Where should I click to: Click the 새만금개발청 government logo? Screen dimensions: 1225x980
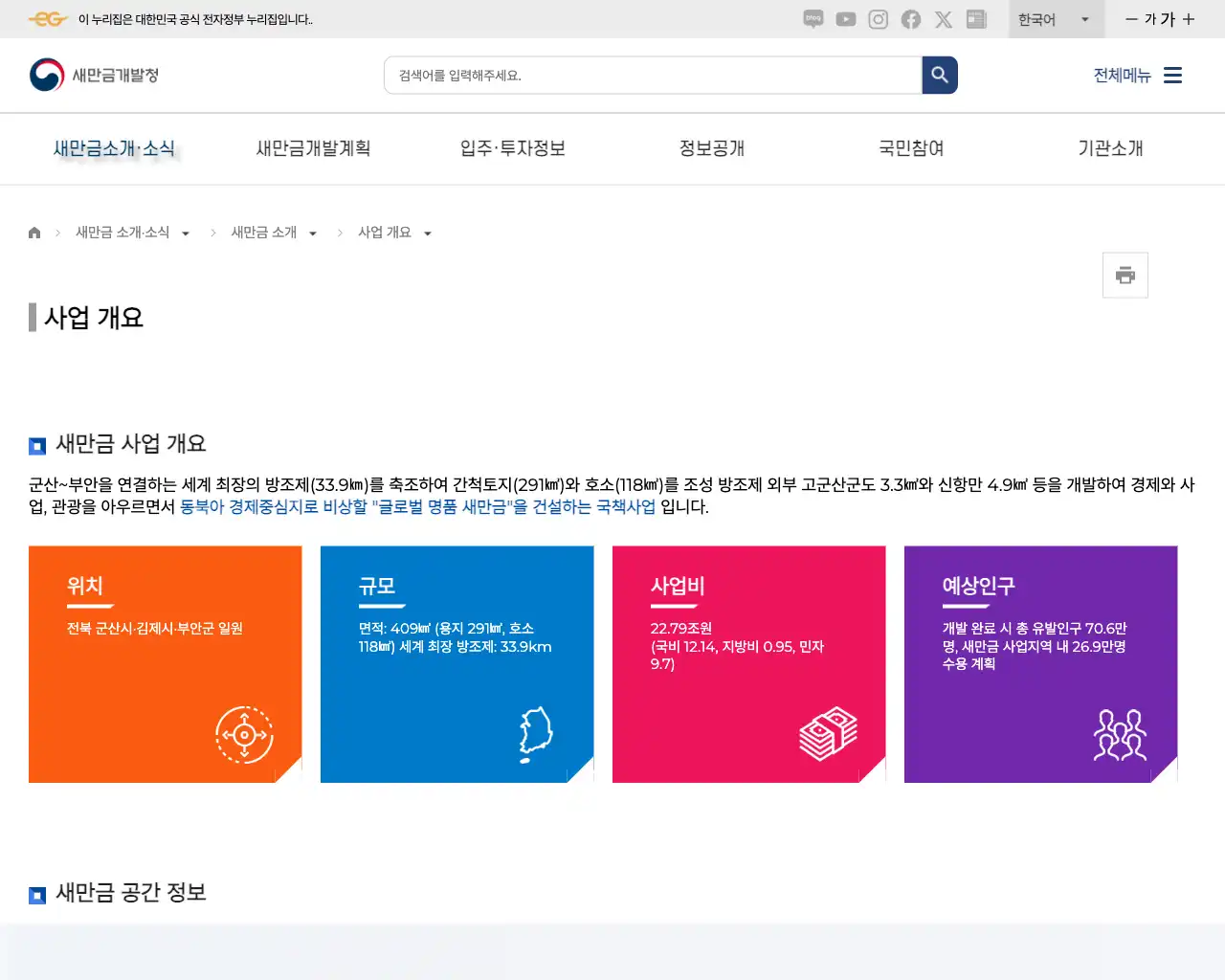point(92,75)
